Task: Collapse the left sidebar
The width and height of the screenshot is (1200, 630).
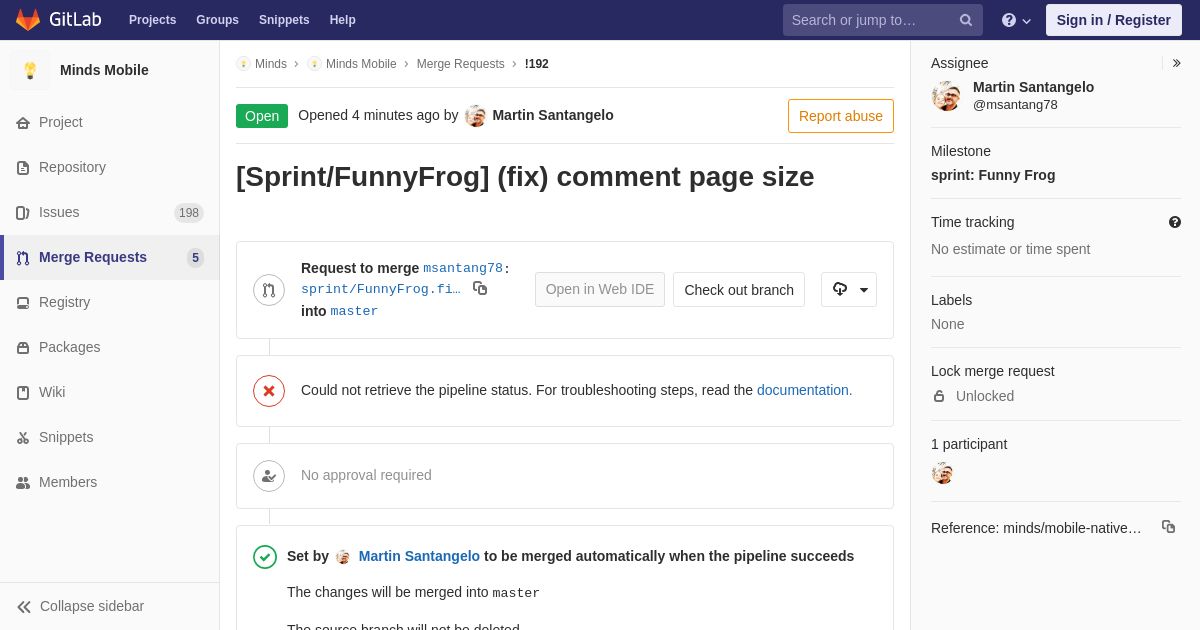Action: (x=80, y=606)
